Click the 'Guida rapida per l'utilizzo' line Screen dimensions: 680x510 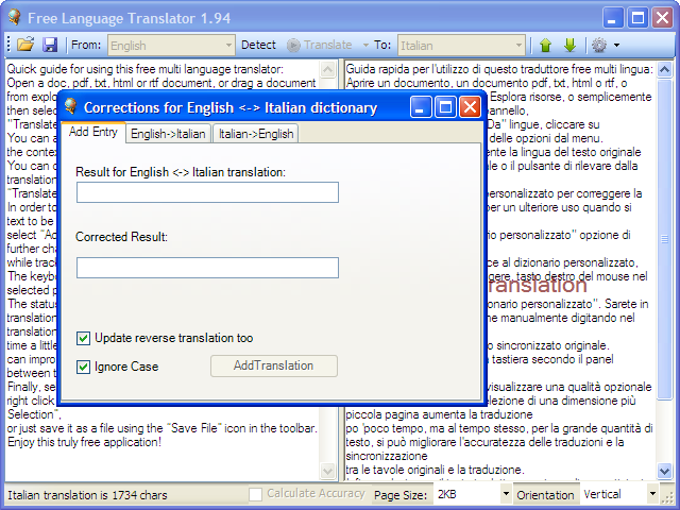tap(500, 69)
